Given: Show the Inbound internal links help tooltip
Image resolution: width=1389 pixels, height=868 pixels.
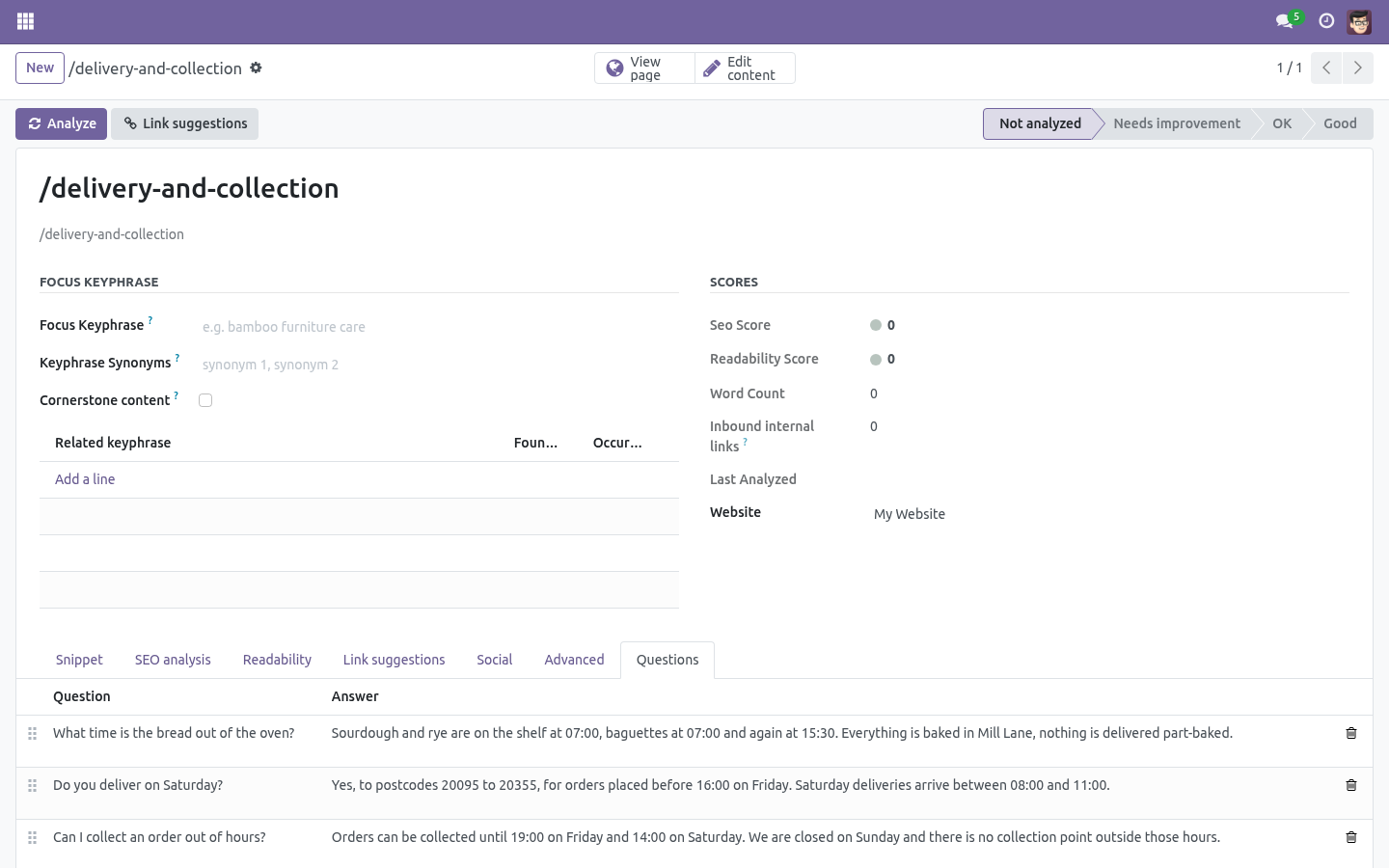Looking at the screenshot, I should tap(745, 442).
